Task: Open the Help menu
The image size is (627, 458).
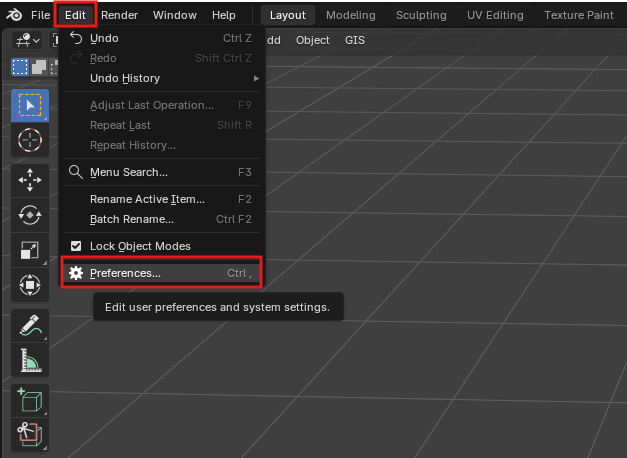Action: (224, 15)
